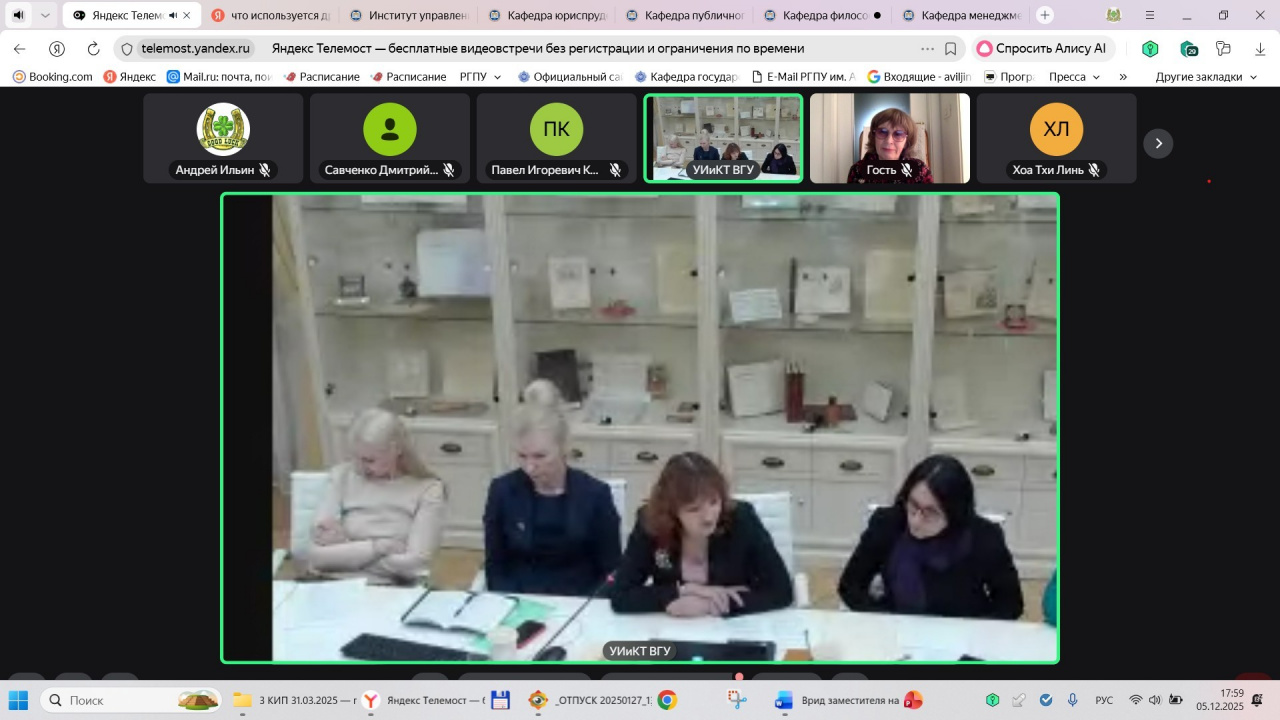Go back with the browser back arrow
1280x720 pixels.
coord(20,49)
